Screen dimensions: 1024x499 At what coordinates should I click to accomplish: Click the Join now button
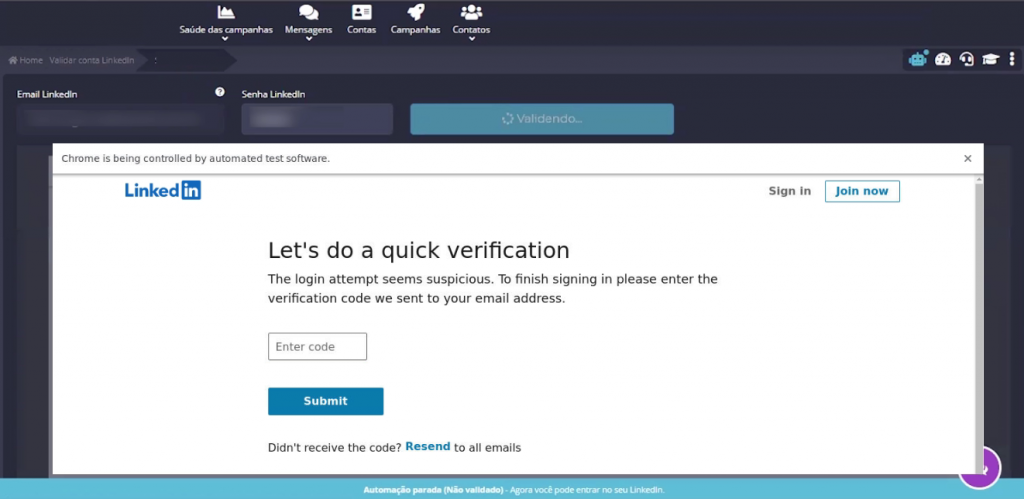coord(862,191)
